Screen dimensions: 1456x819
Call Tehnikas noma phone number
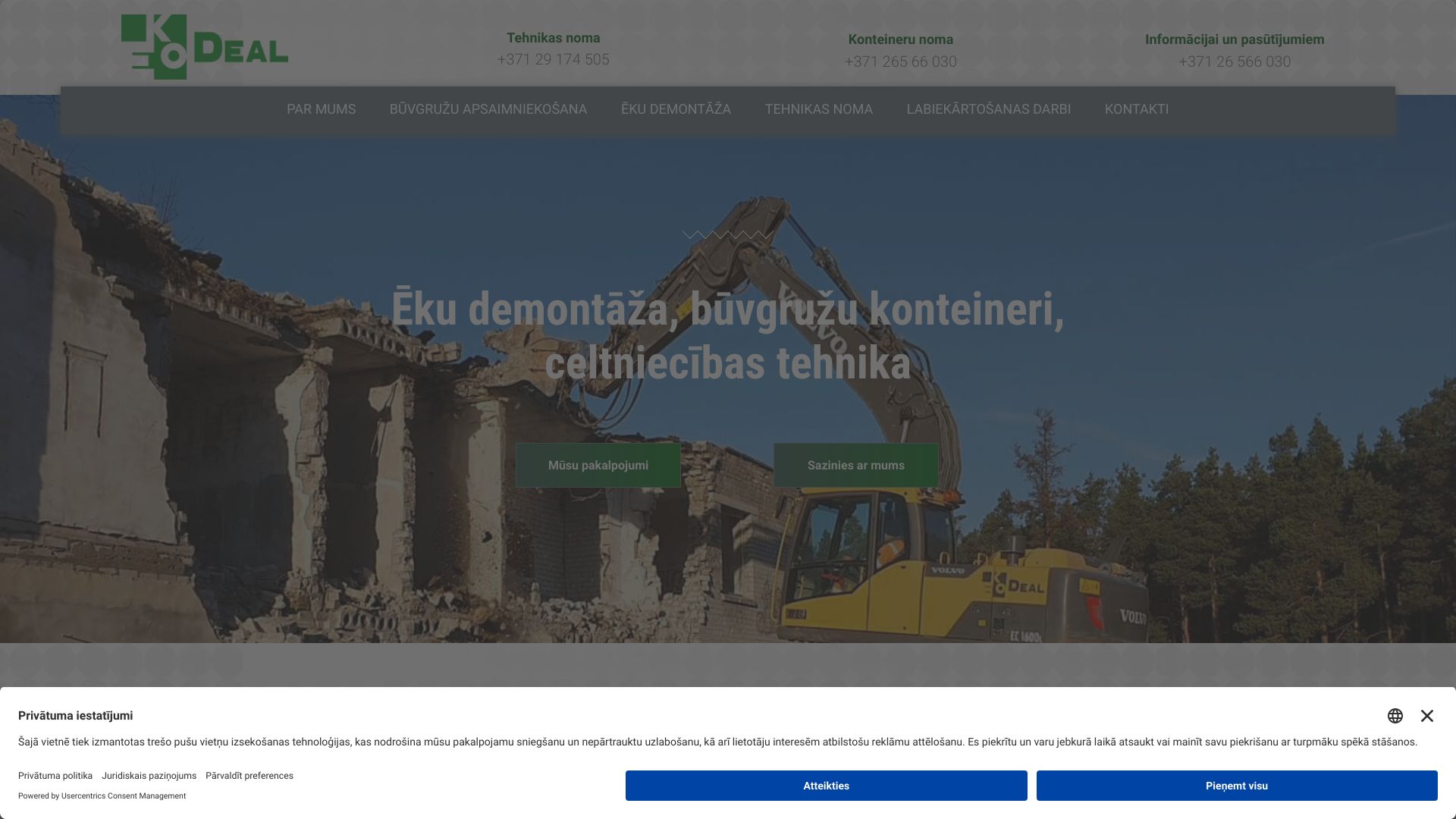553,59
